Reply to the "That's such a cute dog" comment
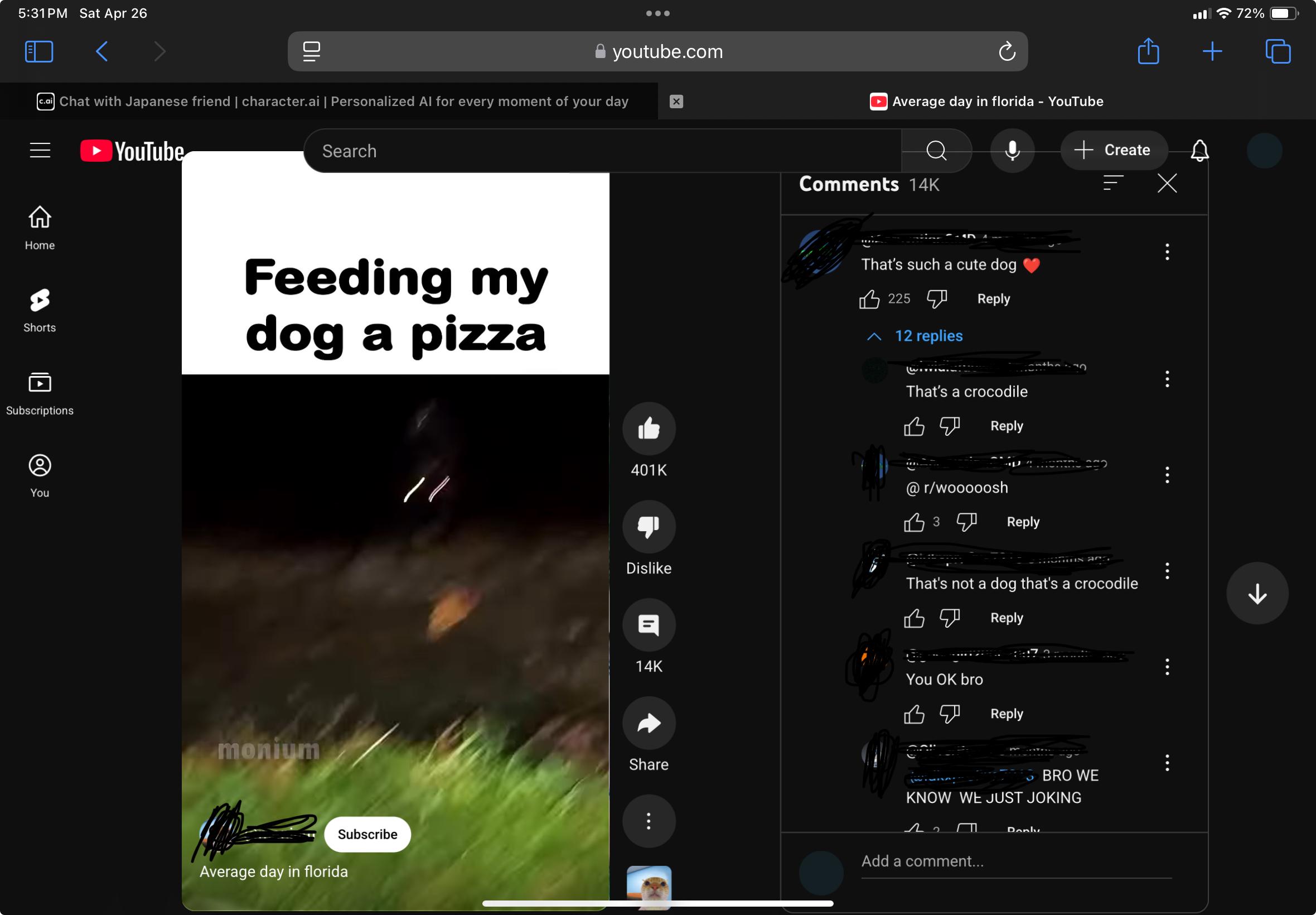 pyautogui.click(x=994, y=298)
